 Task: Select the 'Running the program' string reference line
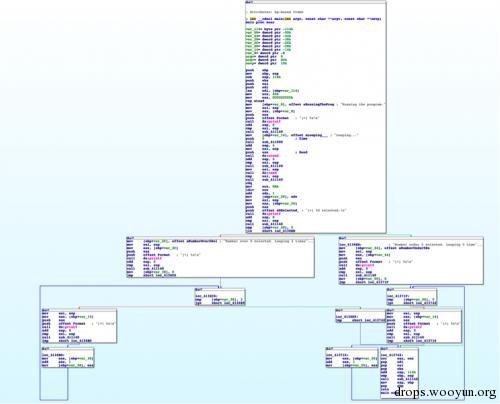[x=315, y=104]
